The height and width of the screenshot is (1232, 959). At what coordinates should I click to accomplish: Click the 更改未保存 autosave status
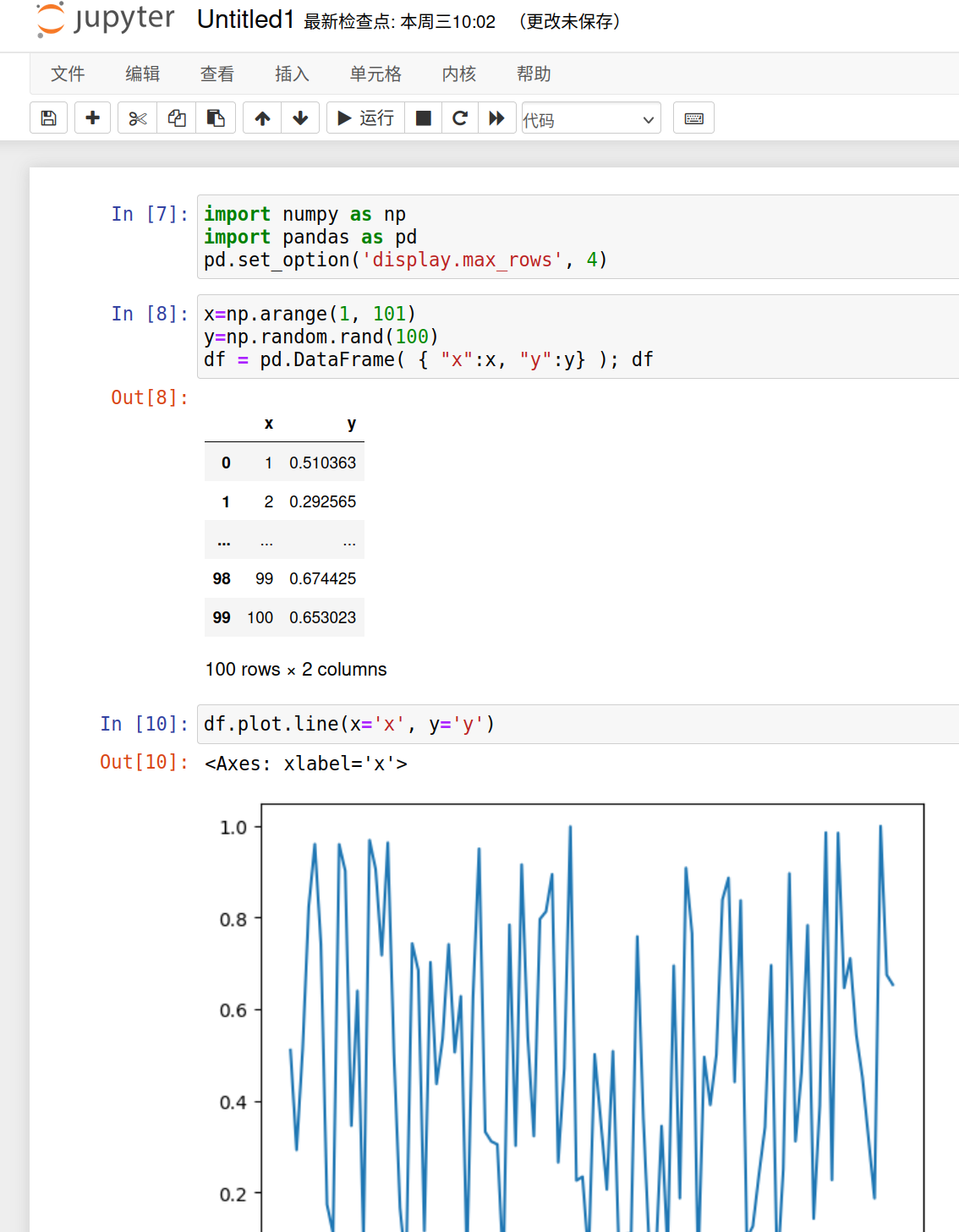[x=571, y=21]
